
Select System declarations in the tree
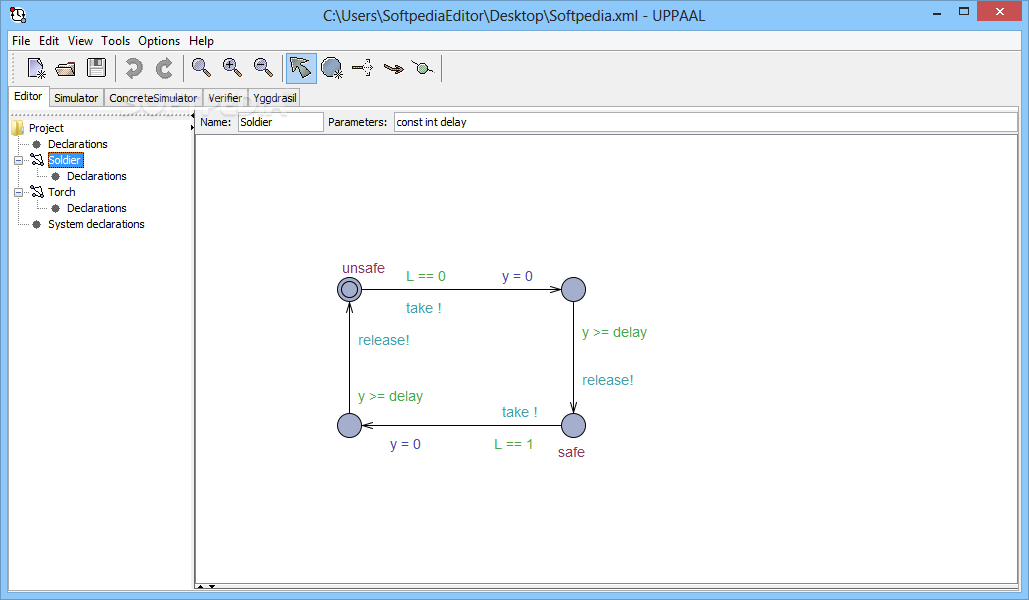[96, 224]
